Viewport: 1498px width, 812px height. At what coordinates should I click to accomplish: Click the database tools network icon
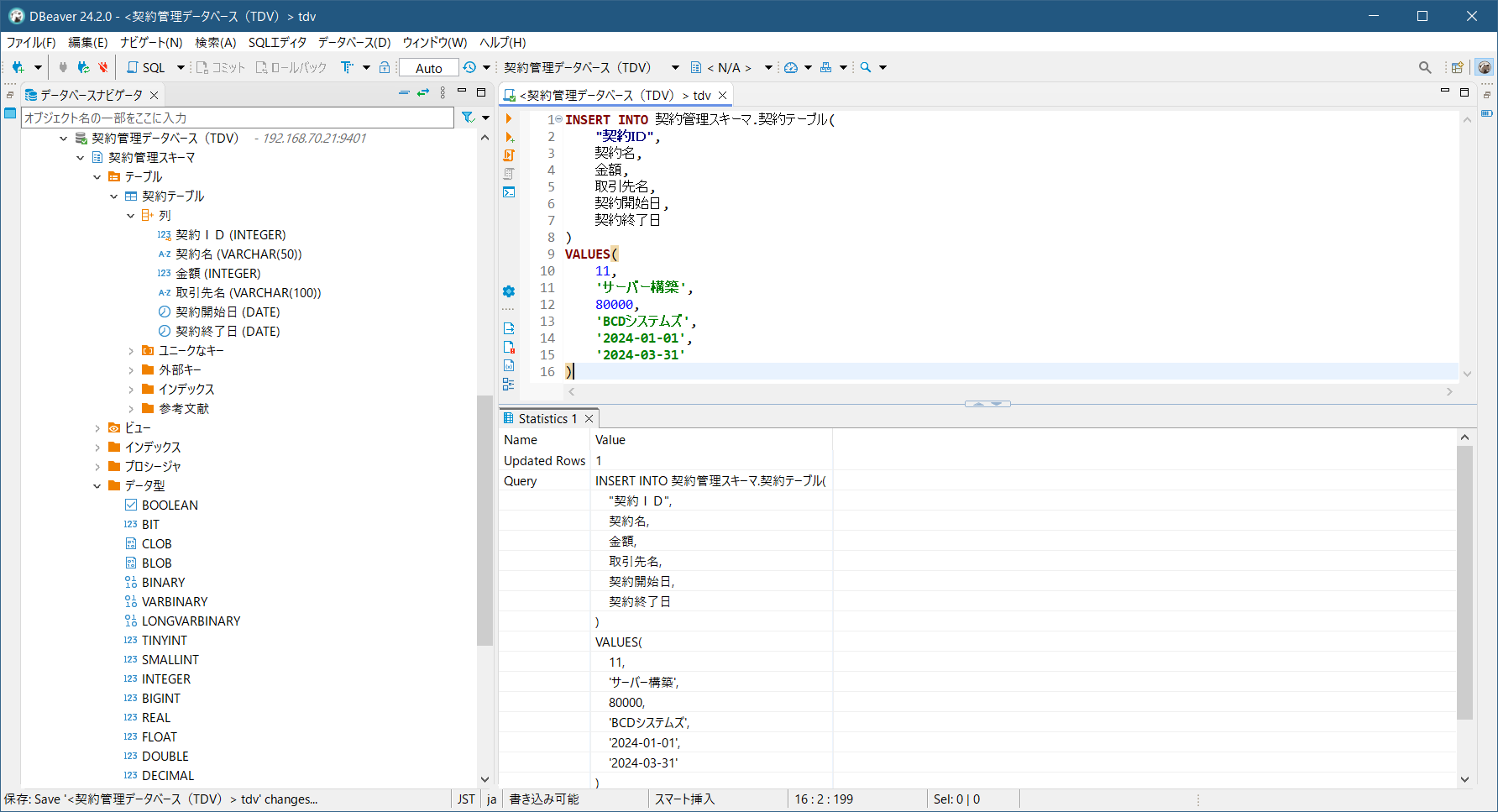826,67
